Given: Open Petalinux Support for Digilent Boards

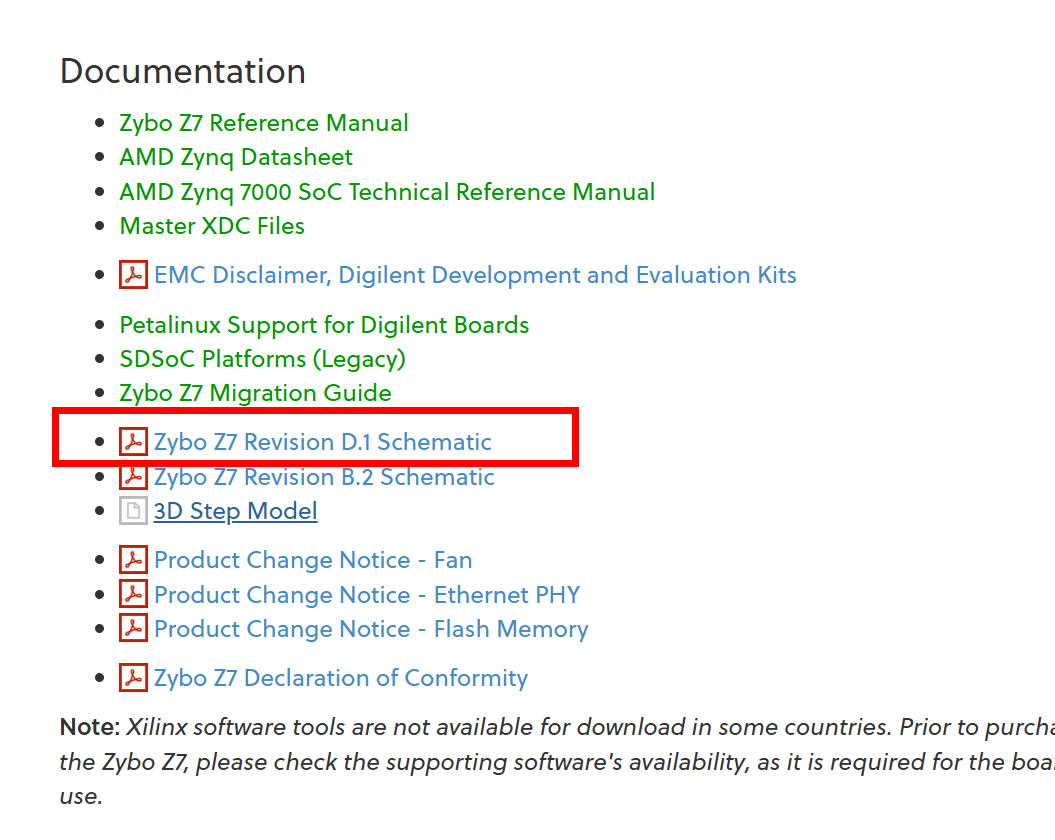Looking at the screenshot, I should coord(324,325).
